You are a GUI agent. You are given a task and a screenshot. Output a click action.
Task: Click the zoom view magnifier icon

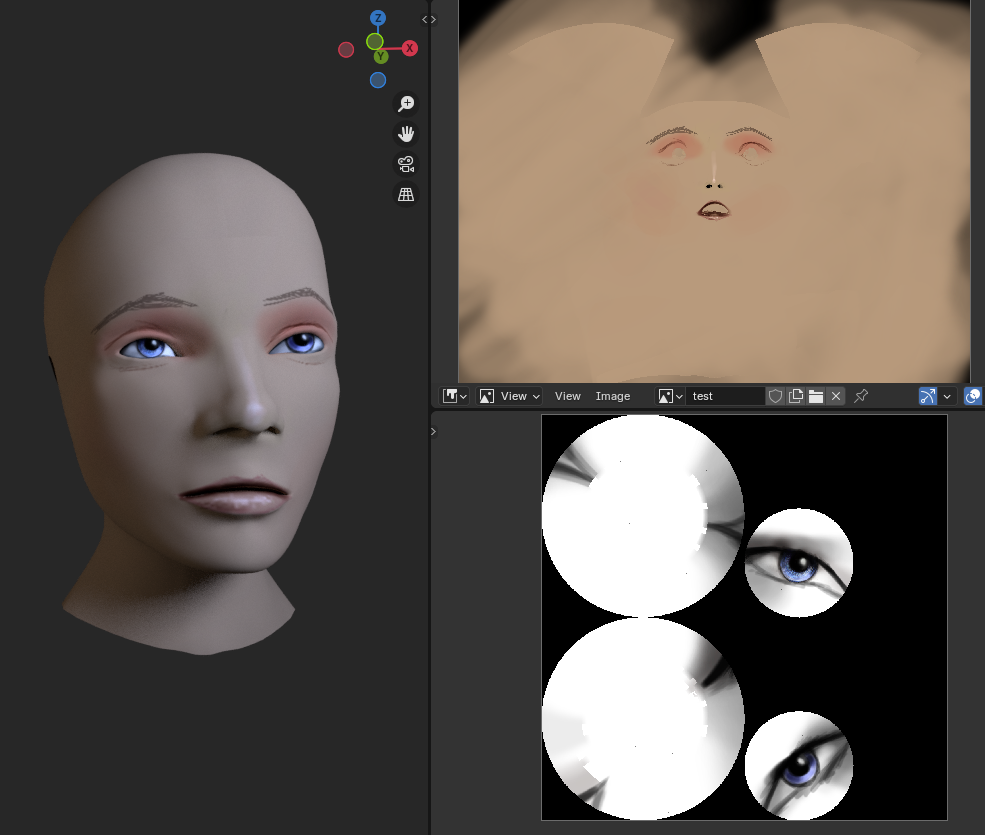(406, 104)
